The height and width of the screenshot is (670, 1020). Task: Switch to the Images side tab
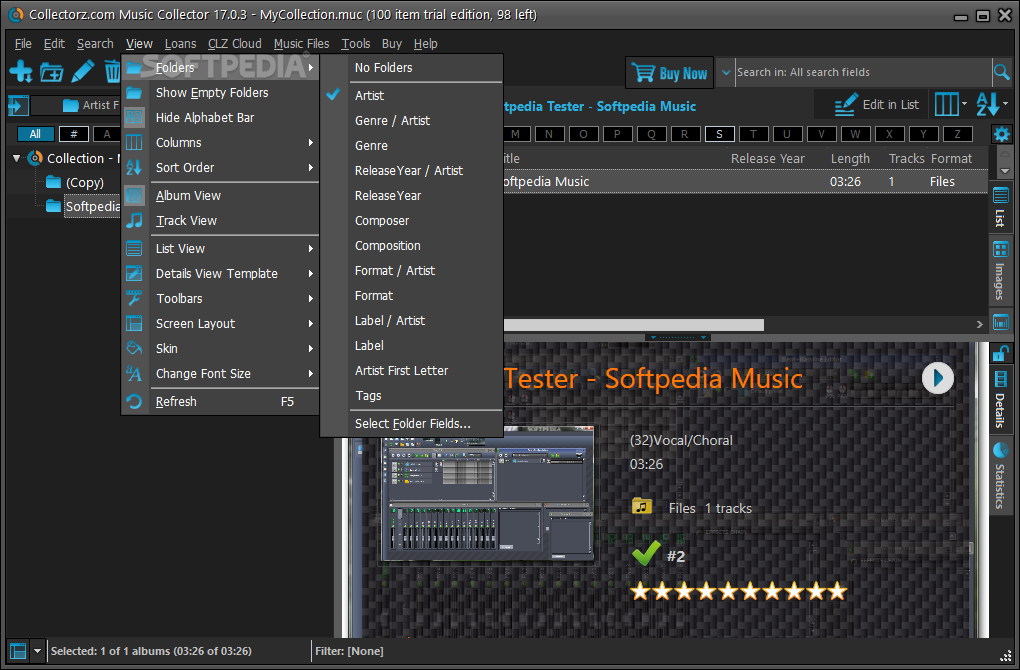click(1000, 271)
